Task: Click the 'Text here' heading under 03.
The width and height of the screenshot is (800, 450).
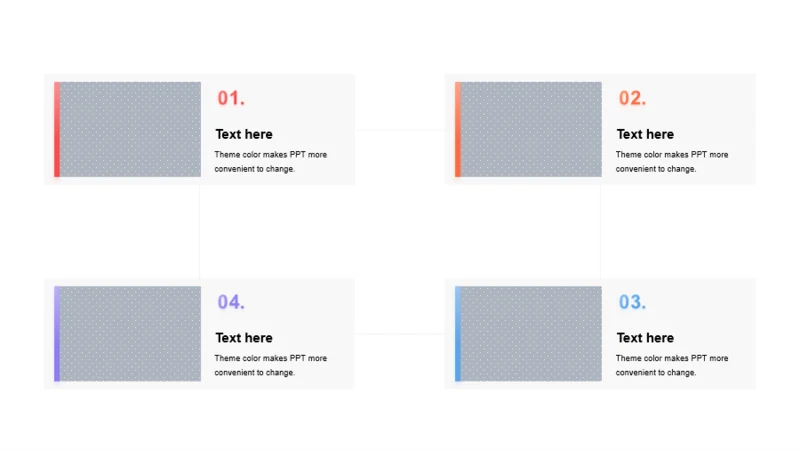Action: [645, 338]
